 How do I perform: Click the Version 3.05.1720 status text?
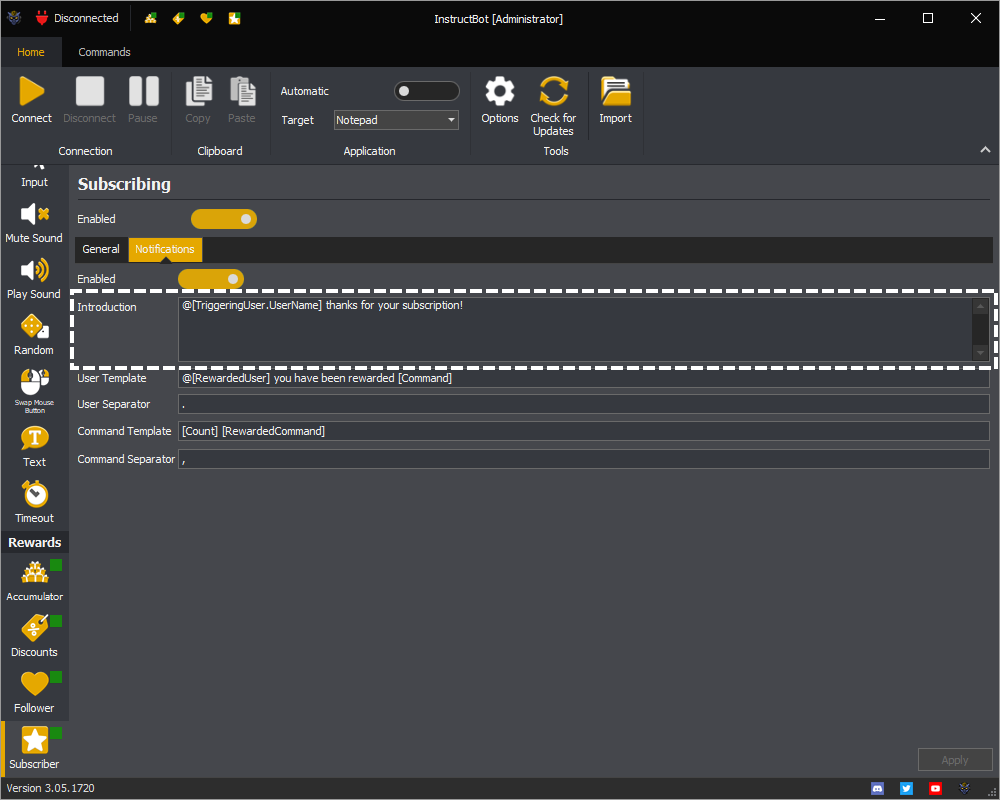(50, 789)
